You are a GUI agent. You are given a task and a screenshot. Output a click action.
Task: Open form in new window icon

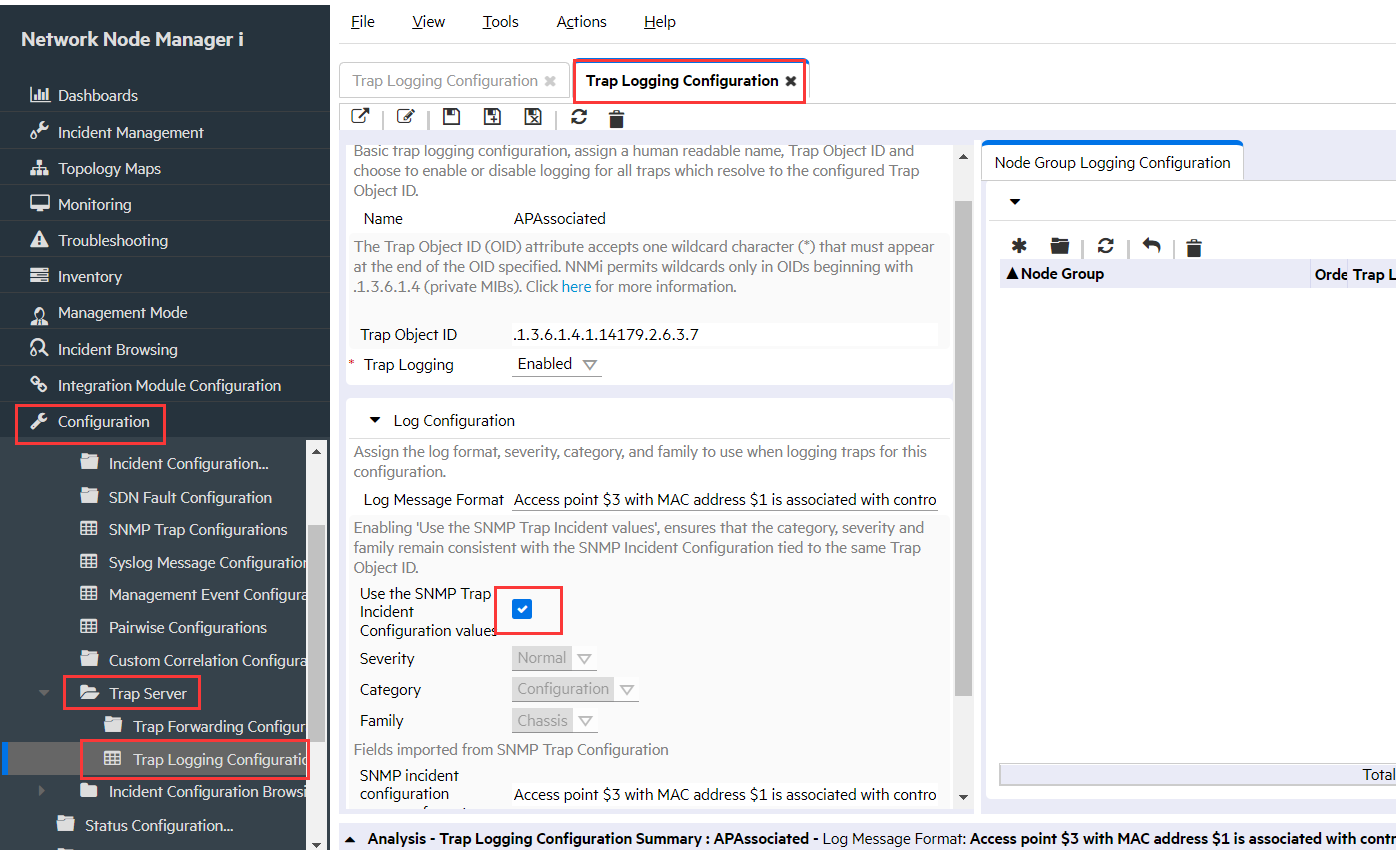click(x=360, y=117)
